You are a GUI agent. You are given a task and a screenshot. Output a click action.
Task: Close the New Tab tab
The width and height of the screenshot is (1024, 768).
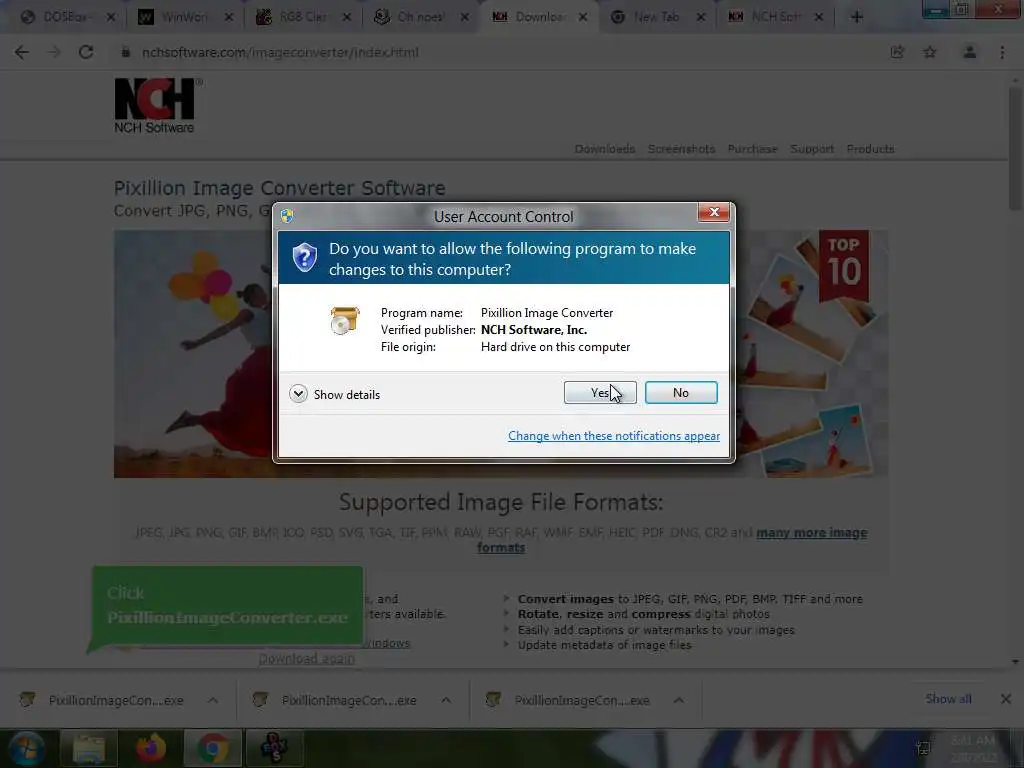coord(701,17)
